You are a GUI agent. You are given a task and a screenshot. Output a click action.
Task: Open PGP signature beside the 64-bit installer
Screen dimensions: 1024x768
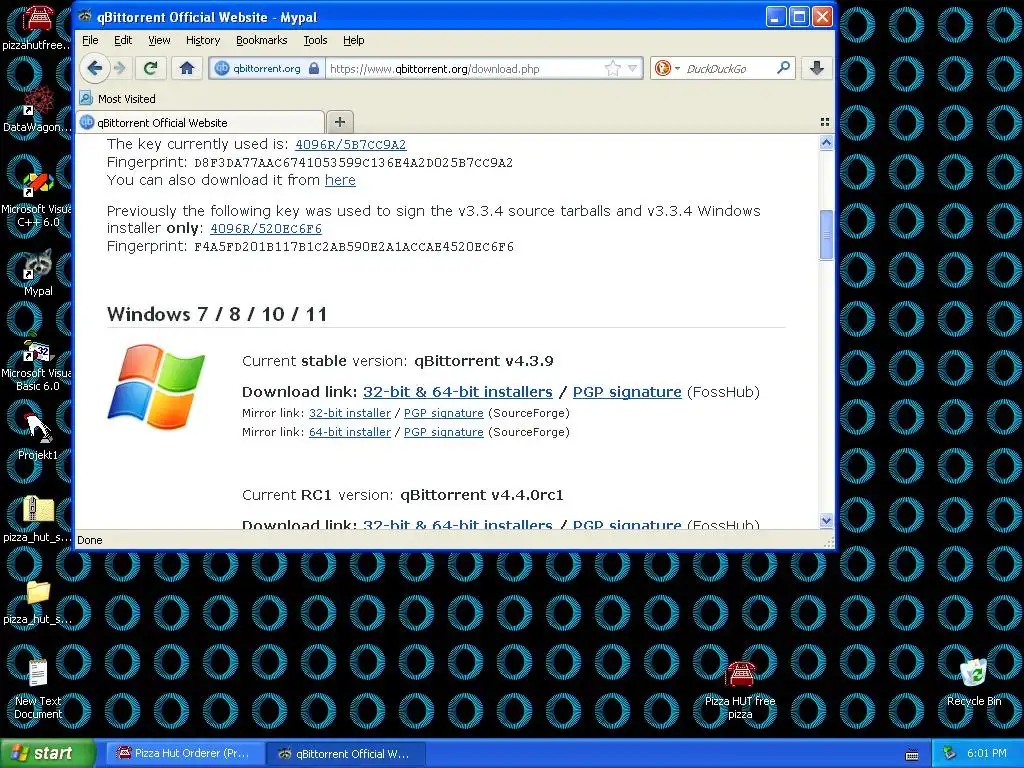443,432
